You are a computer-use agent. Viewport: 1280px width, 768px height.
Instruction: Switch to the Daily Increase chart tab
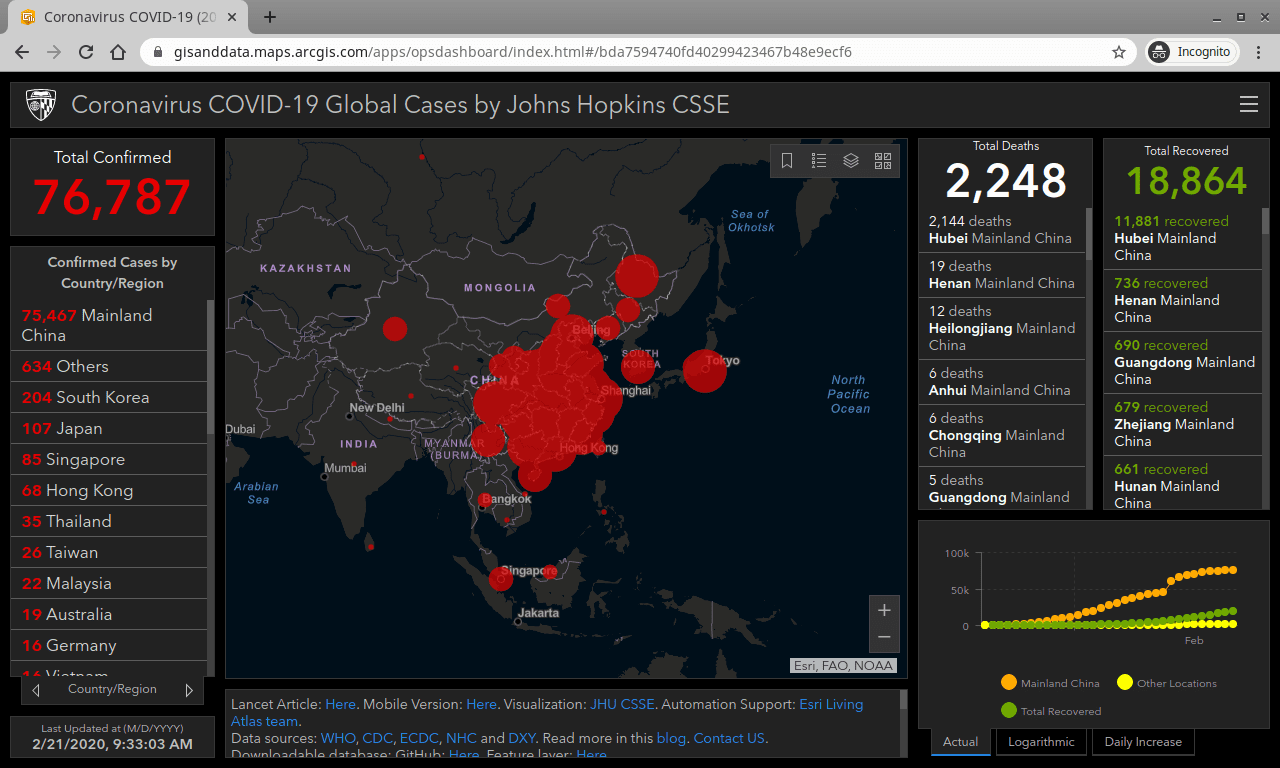pos(1143,742)
